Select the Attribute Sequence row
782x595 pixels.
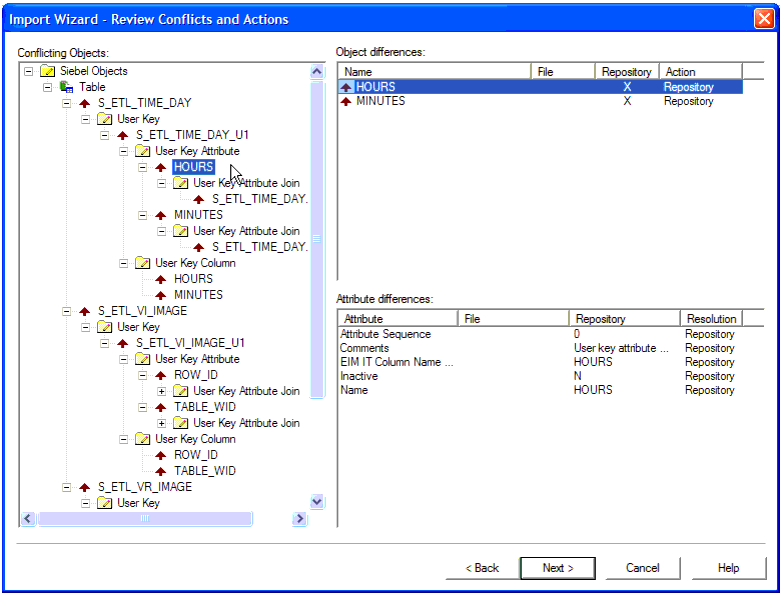[x=540, y=334]
